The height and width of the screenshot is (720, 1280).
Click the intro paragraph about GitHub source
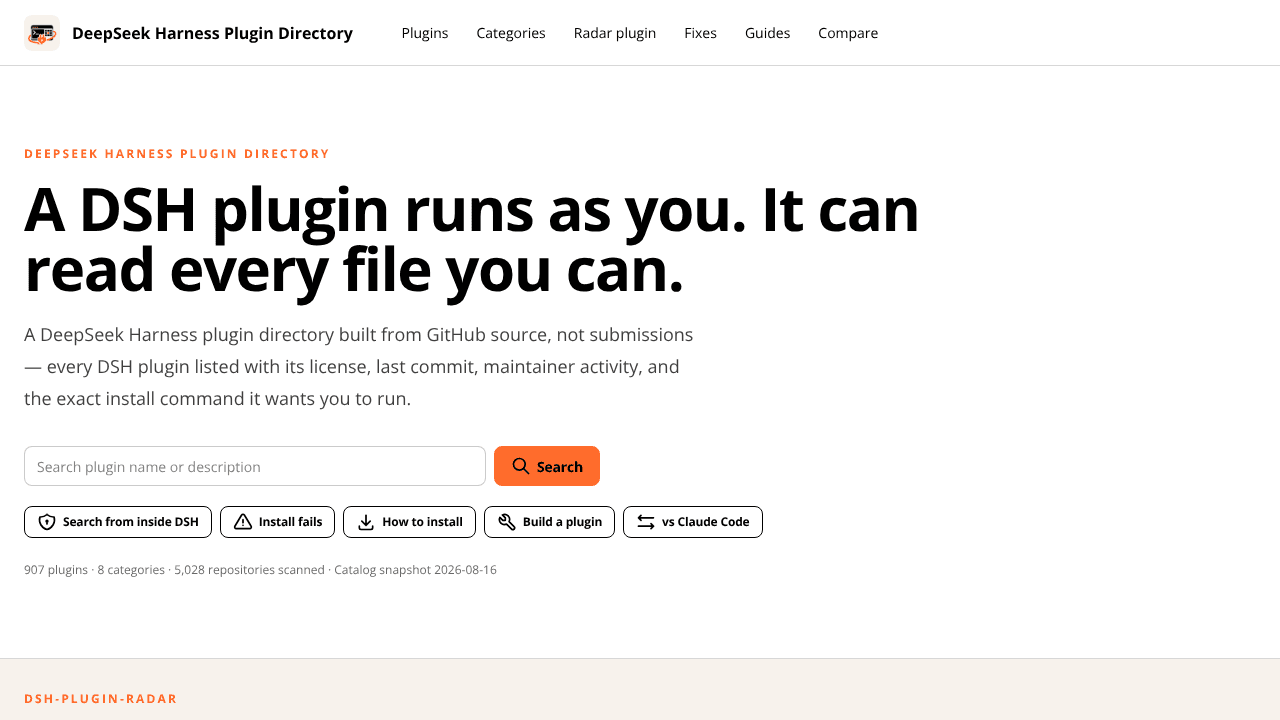[x=359, y=367]
